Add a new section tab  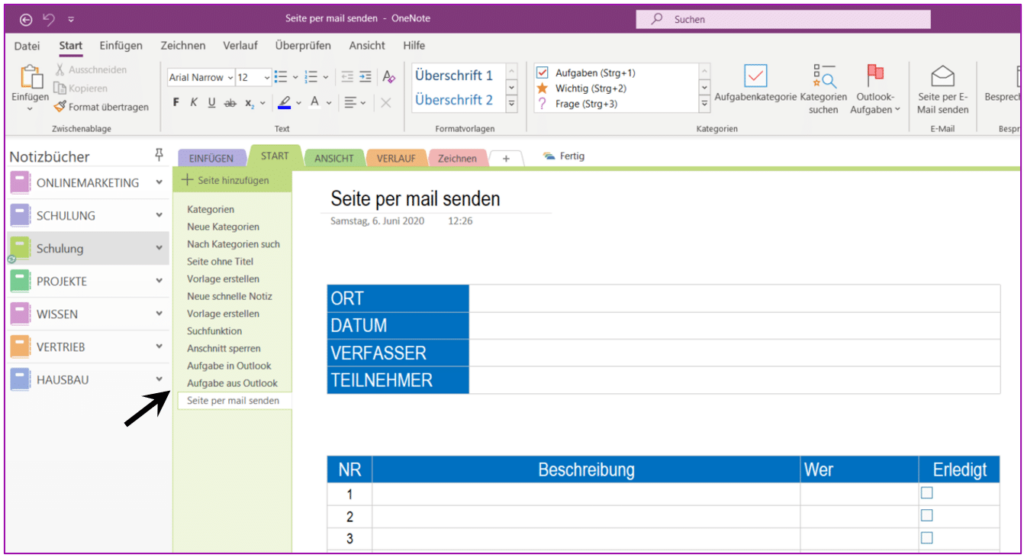pos(506,159)
